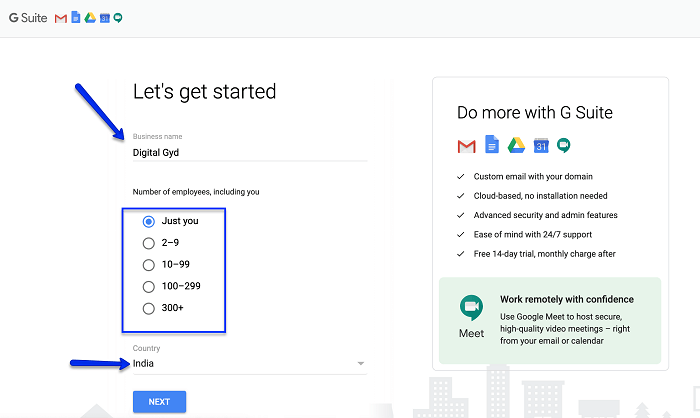This screenshot has height=418, width=700.
Task: Click 'Do more with G Suite' heading
Action: click(x=535, y=113)
